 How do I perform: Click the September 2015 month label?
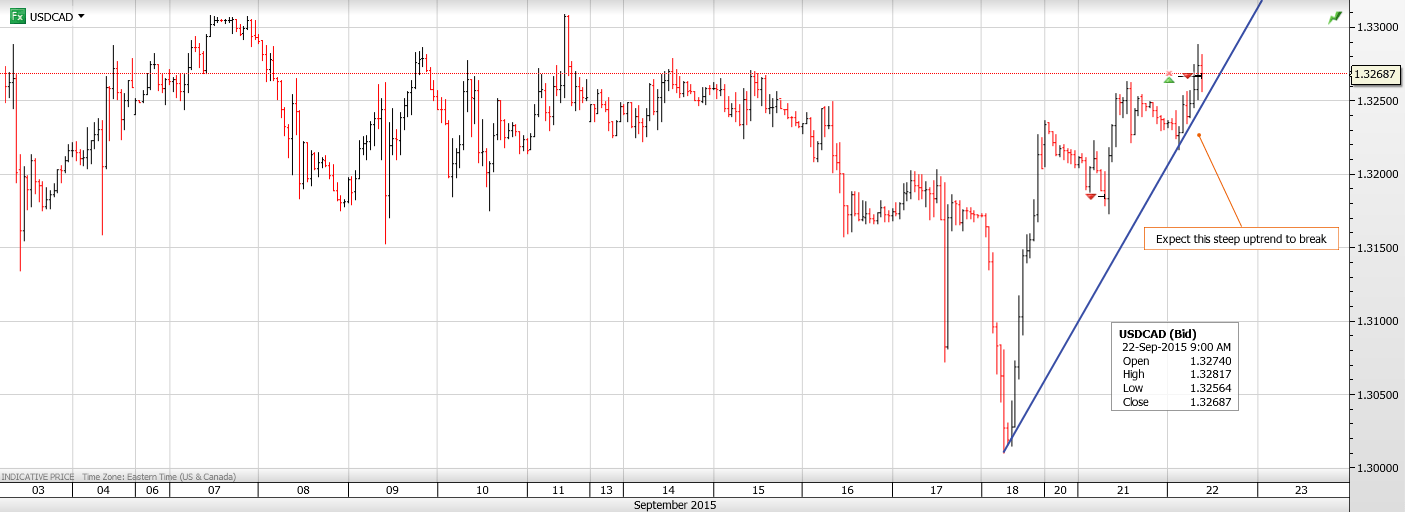pos(675,505)
